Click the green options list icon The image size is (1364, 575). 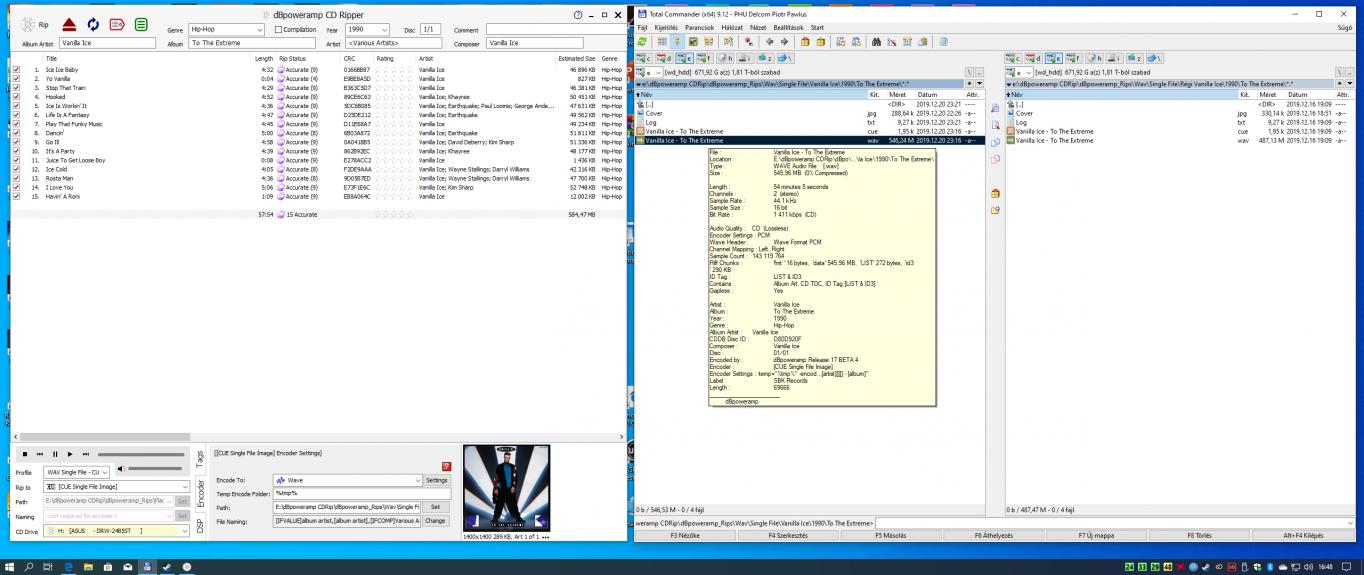(x=142, y=24)
